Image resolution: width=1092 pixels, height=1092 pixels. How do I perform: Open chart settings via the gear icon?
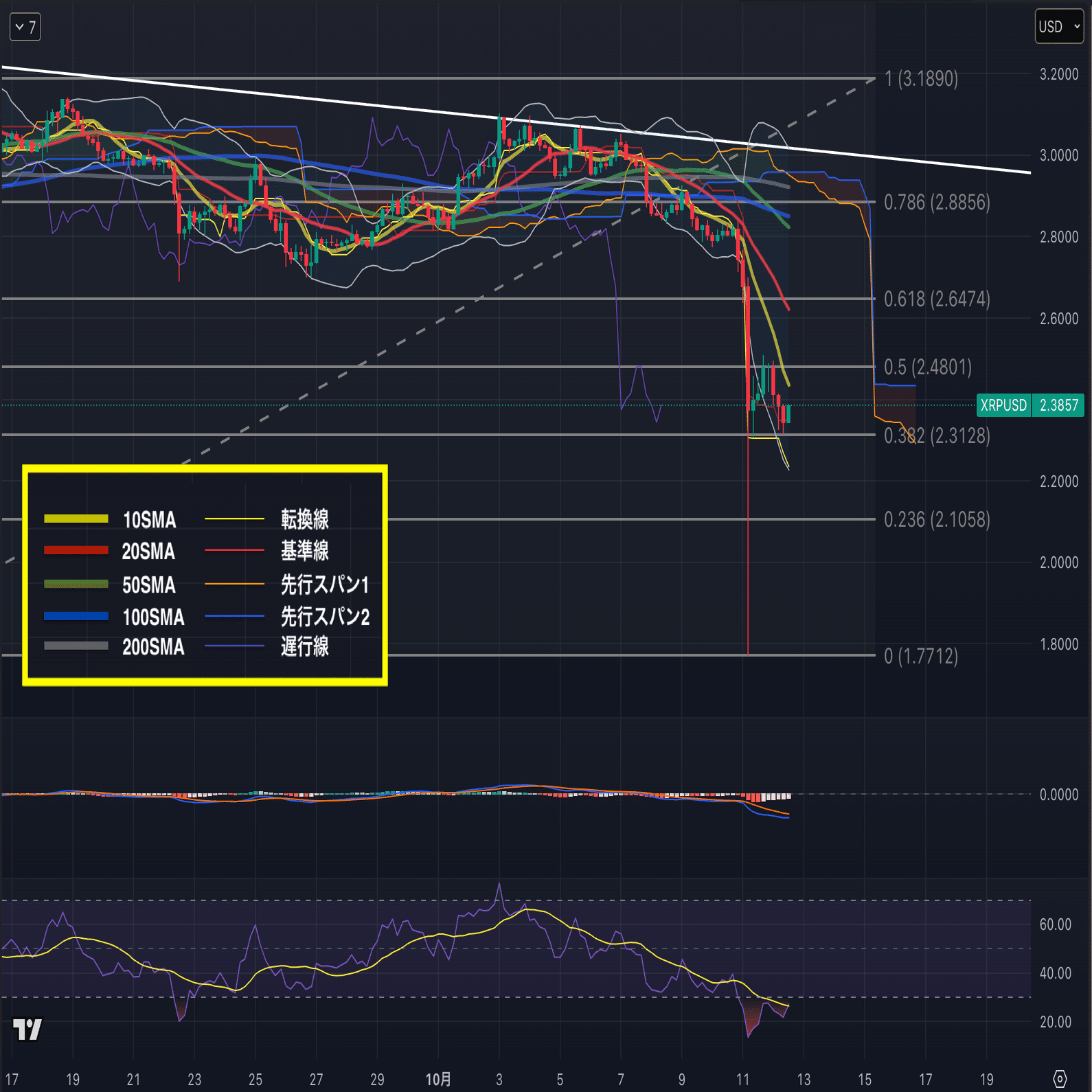click(1060, 1079)
